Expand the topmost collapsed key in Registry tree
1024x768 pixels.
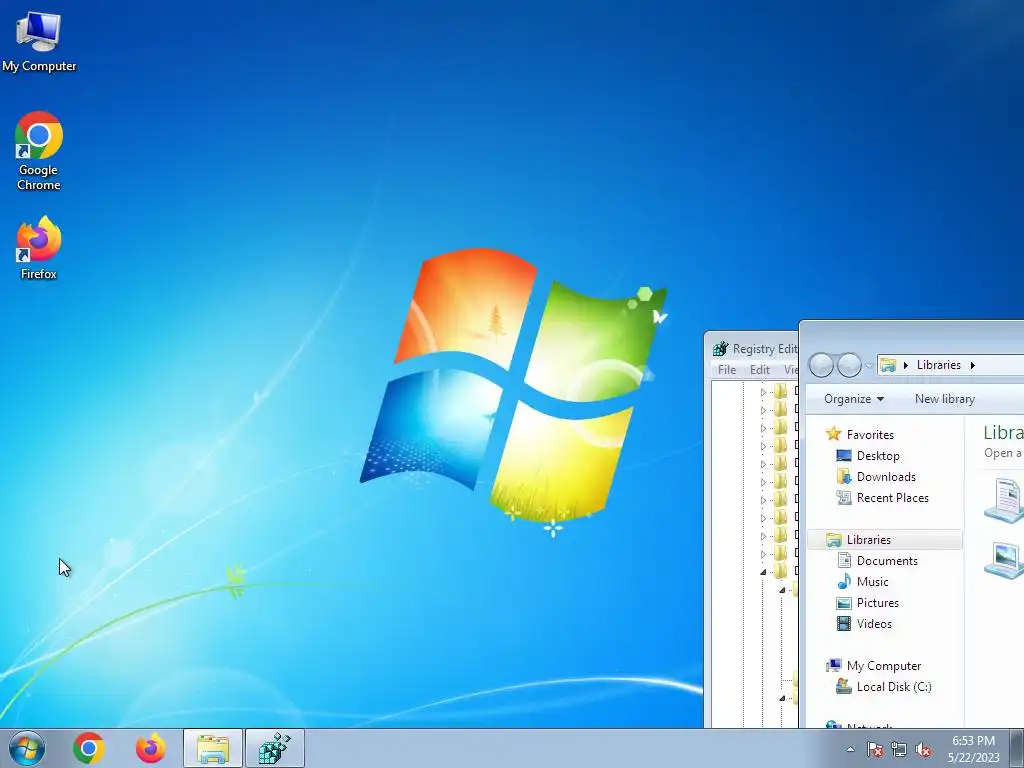tap(763, 392)
